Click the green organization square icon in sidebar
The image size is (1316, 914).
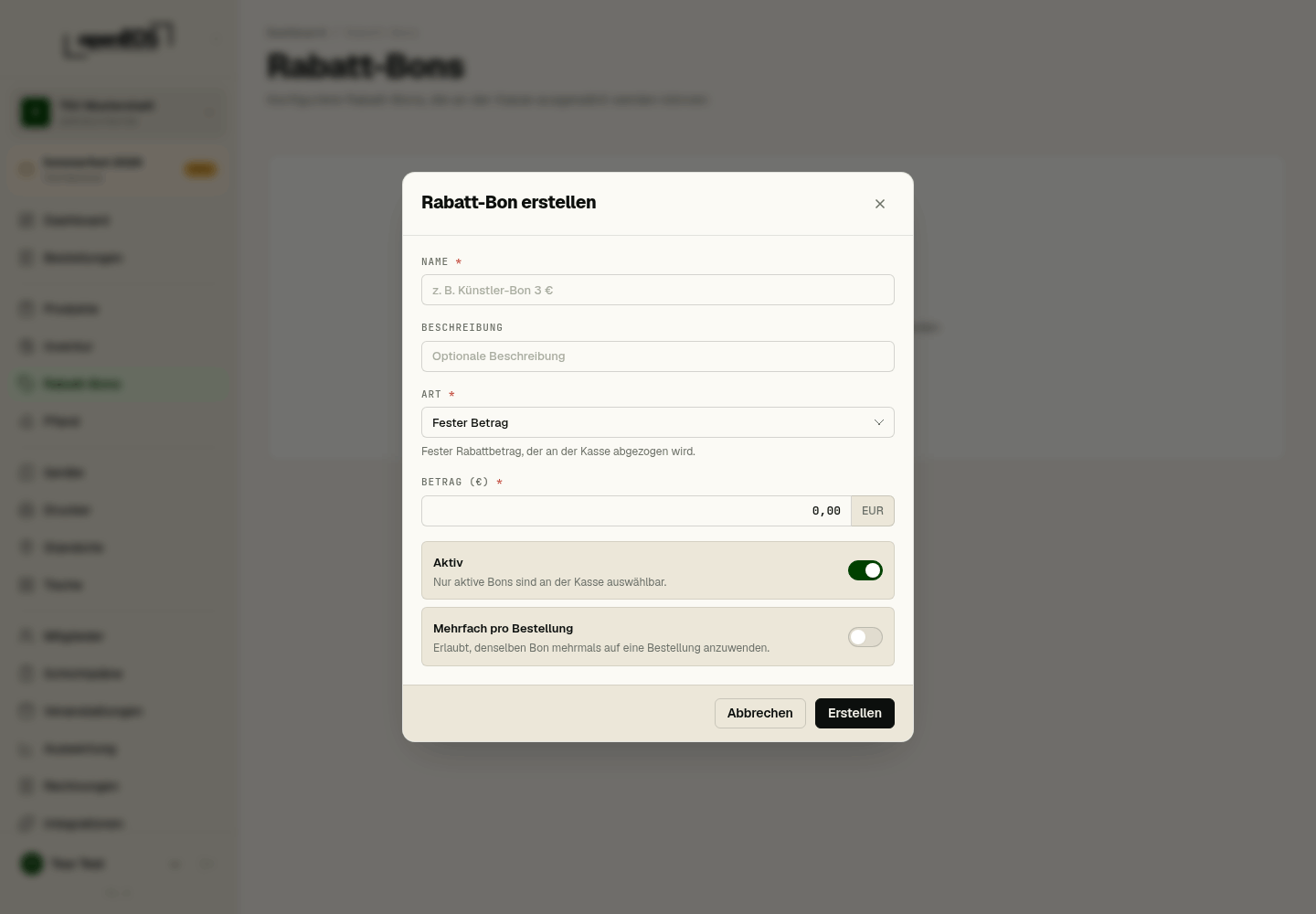click(36, 112)
